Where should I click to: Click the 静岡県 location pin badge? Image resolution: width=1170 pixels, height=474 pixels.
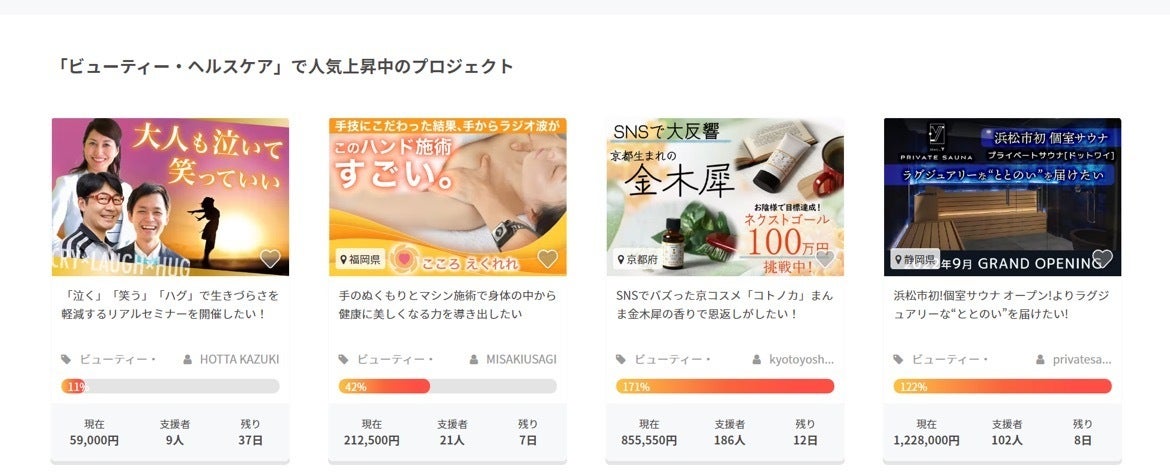click(x=915, y=259)
